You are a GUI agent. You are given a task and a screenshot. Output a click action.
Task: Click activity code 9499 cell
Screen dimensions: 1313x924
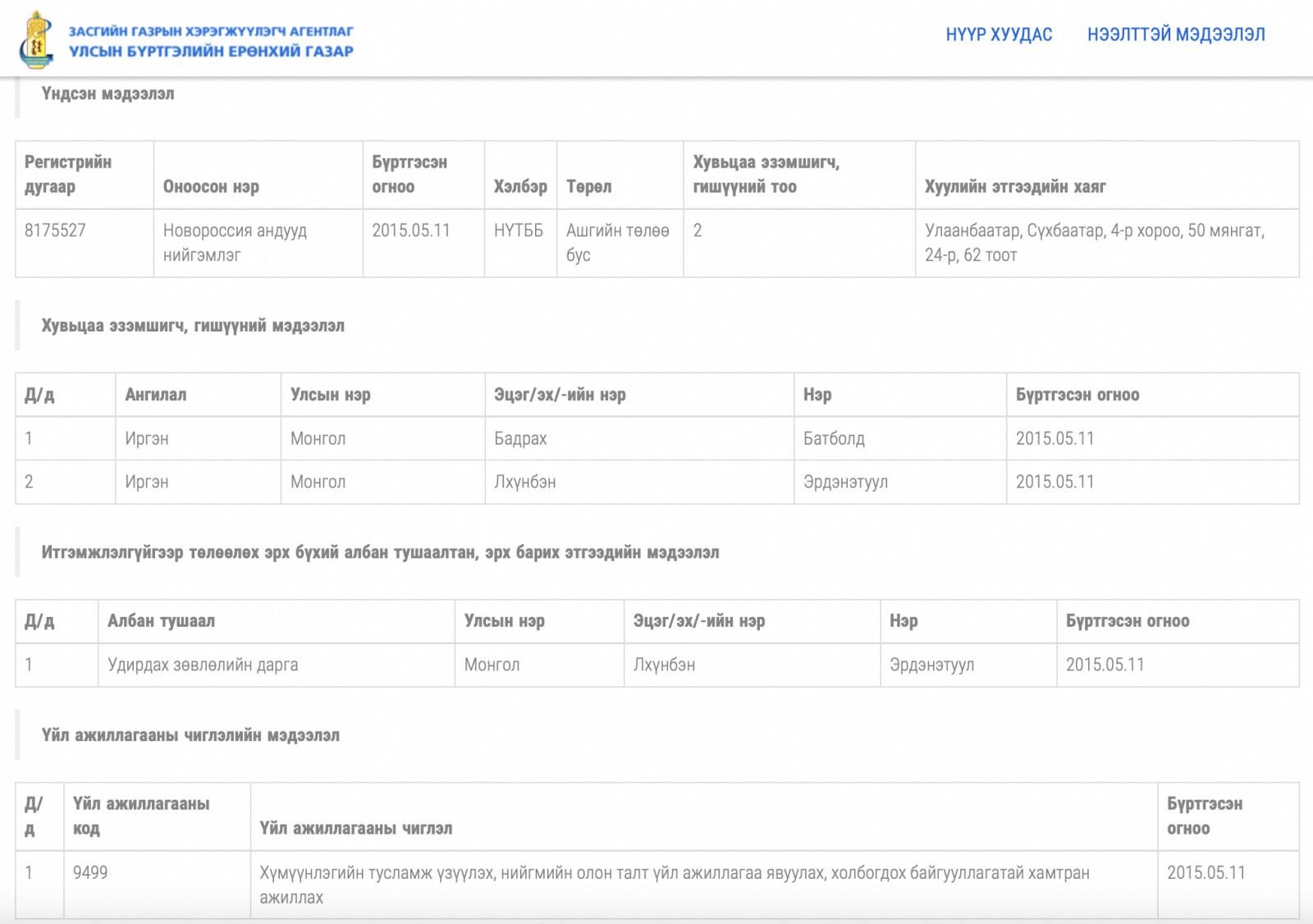click(157, 885)
